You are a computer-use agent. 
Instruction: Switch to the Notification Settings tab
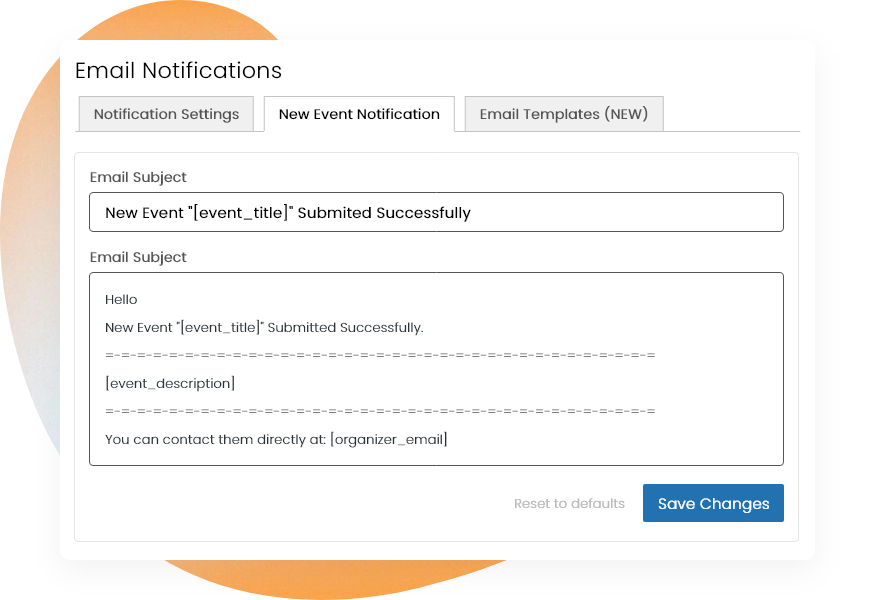point(166,114)
